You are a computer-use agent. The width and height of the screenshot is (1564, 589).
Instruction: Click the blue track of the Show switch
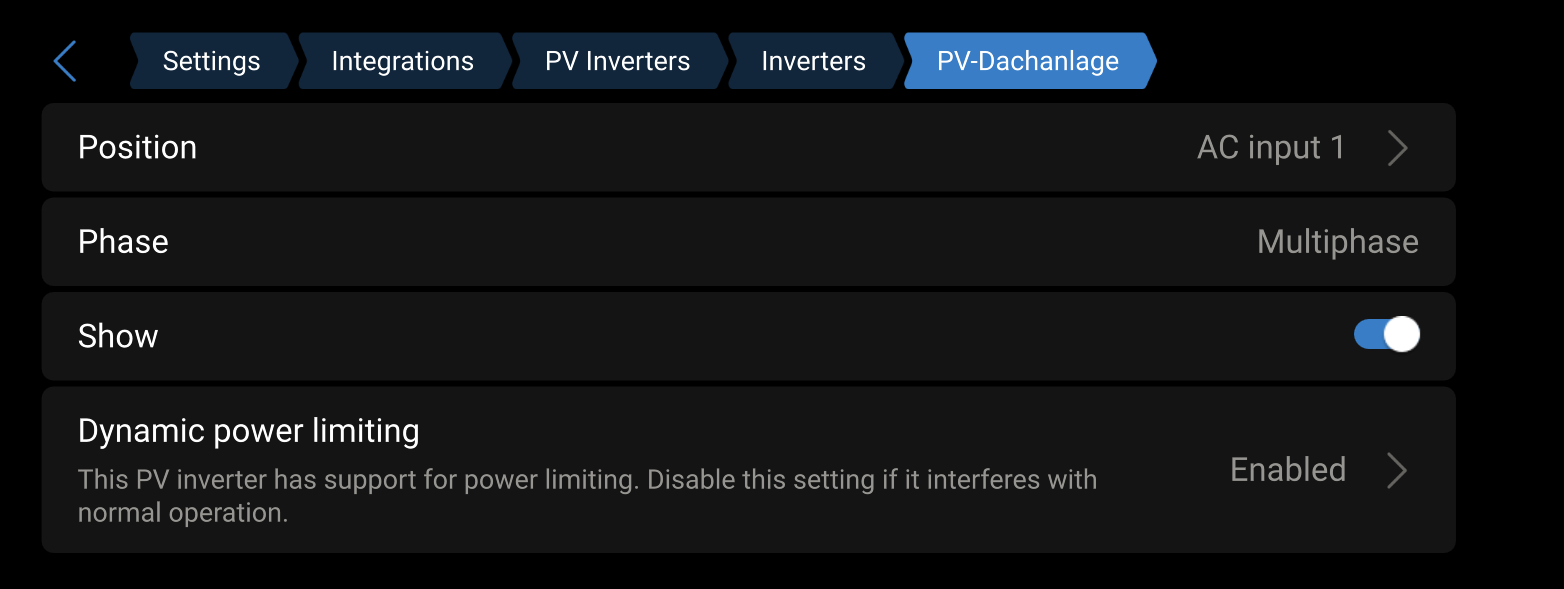click(1367, 335)
